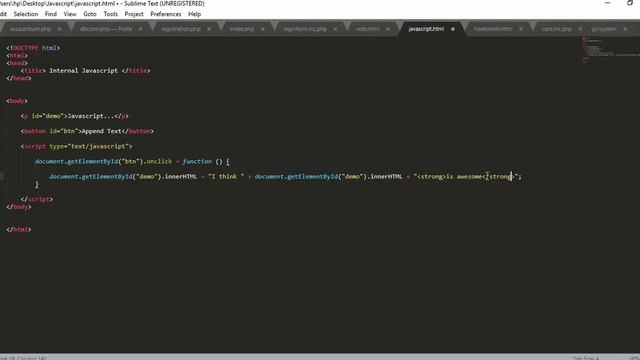640x360 pixels.
Task: Close the dbconn.php — Posts tab
Action: coord(140,29)
